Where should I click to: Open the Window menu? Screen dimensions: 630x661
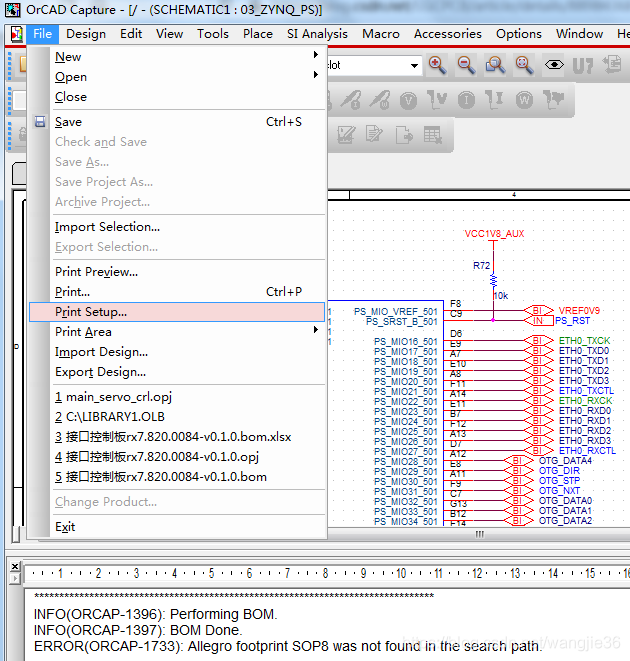pos(579,34)
